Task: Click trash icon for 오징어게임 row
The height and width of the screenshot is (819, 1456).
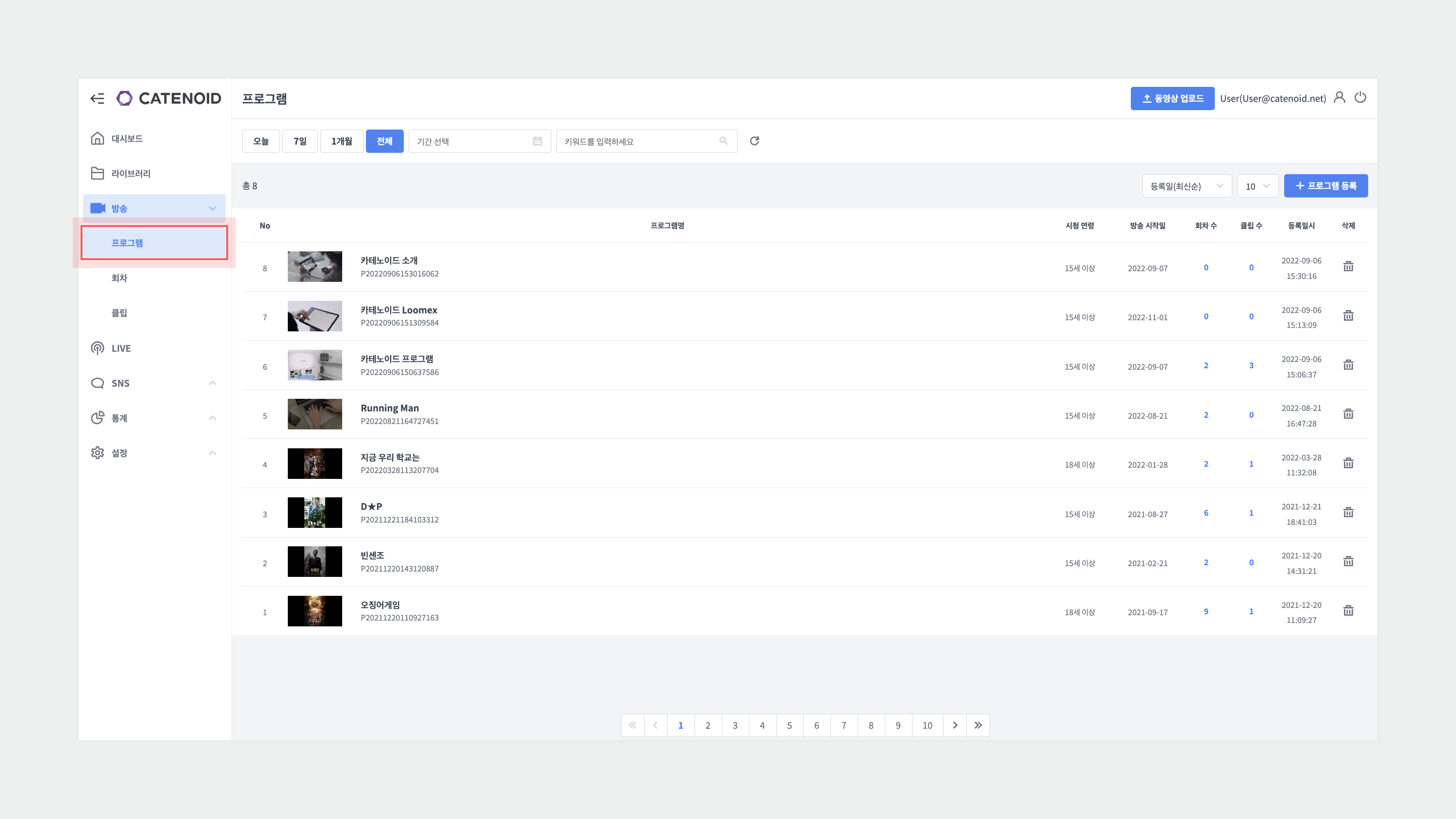Action: click(1348, 611)
